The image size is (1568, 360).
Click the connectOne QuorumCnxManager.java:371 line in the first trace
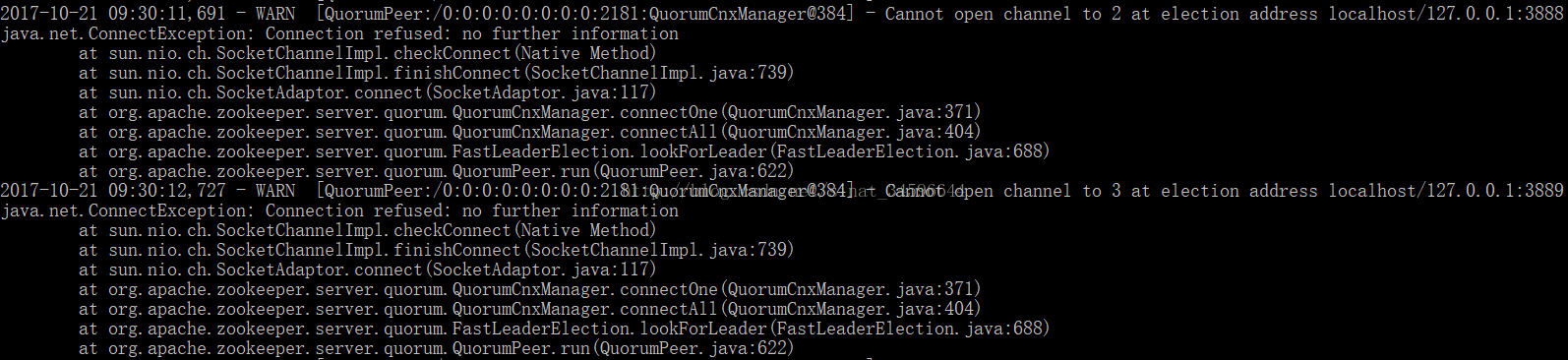click(x=530, y=112)
